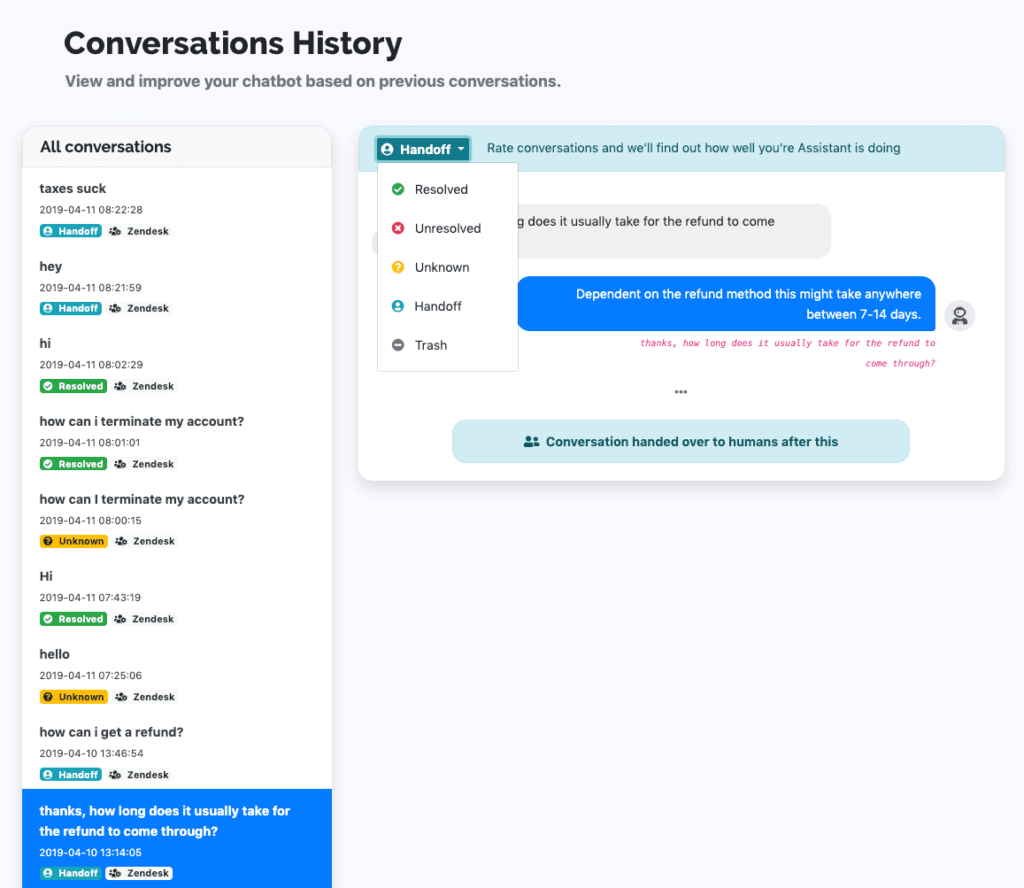This screenshot has width=1024, height=888.
Task: Click the blue bot reply message bubble
Action: tap(726, 304)
